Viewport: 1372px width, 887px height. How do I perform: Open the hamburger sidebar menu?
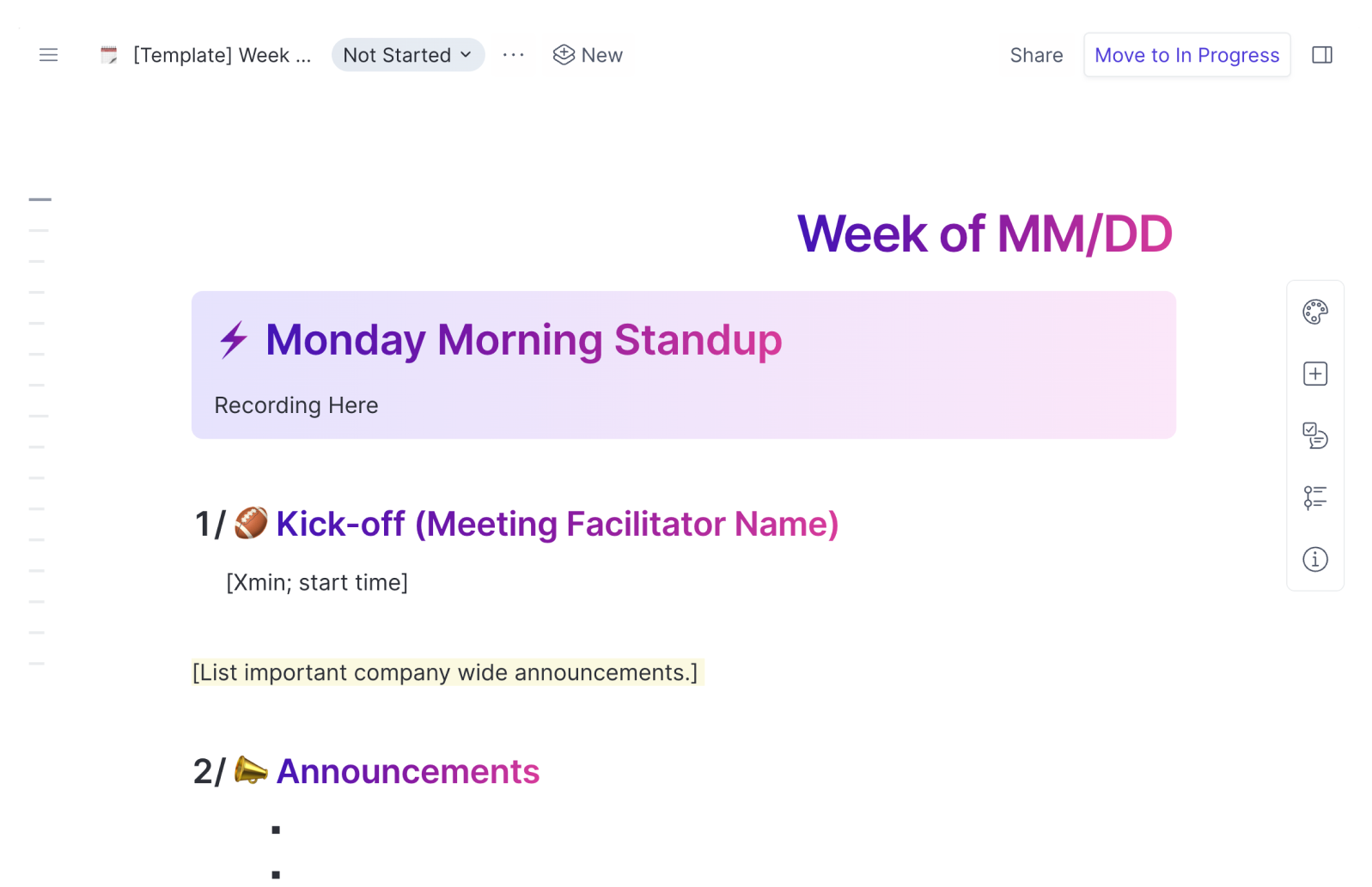pyautogui.click(x=49, y=55)
